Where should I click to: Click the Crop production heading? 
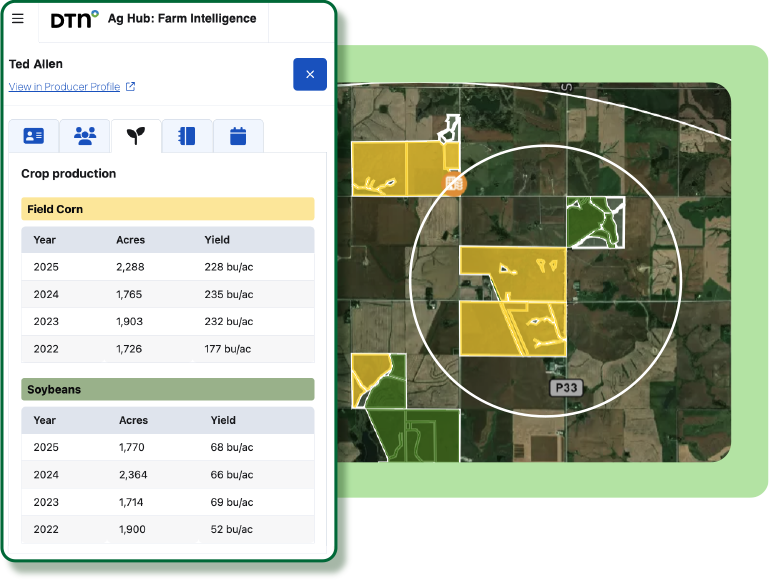click(x=69, y=174)
